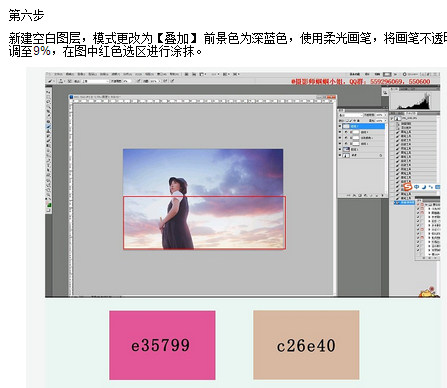
Task: Select the Lasso tool
Action: click(x=49, y=101)
